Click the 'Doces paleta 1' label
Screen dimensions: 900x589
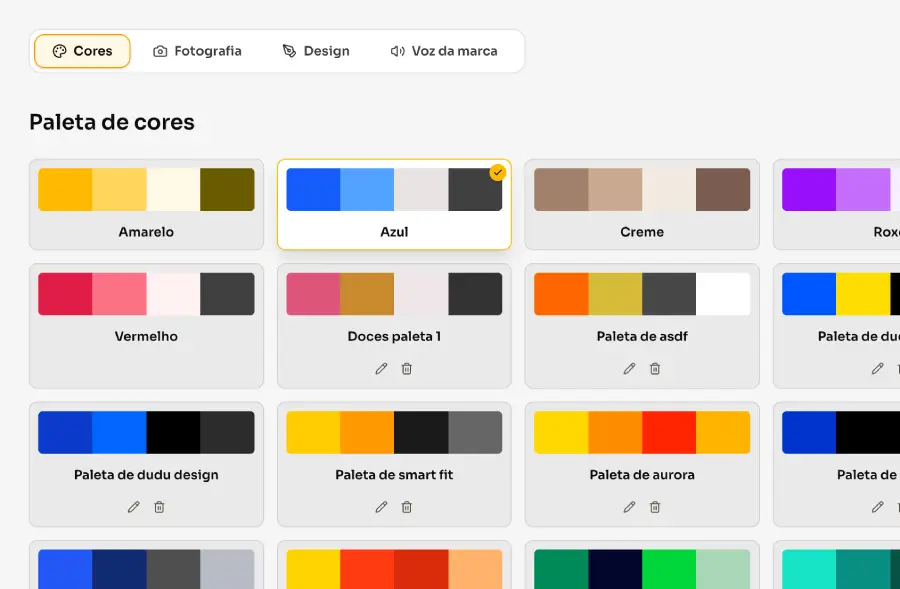click(x=394, y=336)
